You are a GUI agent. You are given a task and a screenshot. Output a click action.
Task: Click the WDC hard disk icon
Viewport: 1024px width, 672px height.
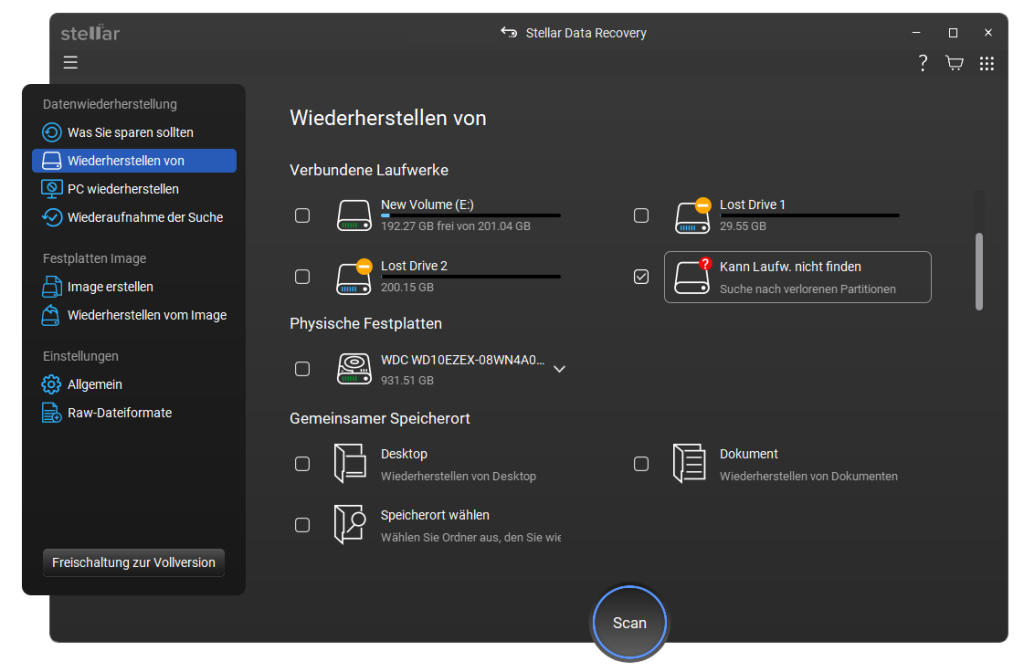[353, 369]
